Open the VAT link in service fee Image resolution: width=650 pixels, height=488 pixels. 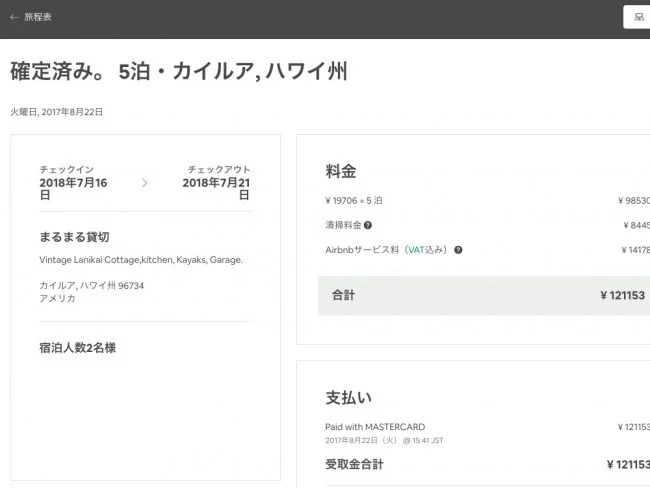click(x=416, y=250)
